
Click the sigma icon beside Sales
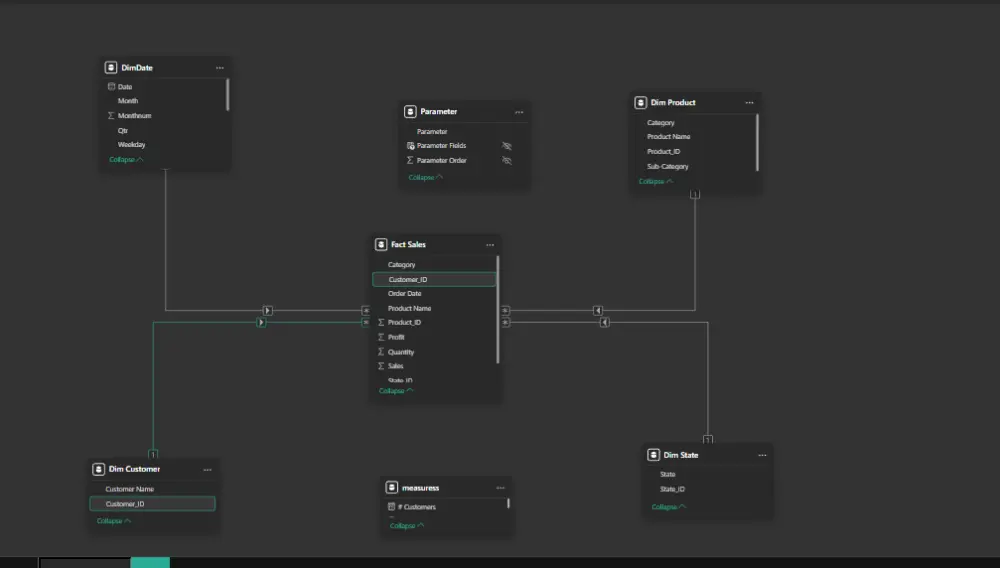[x=381, y=366]
